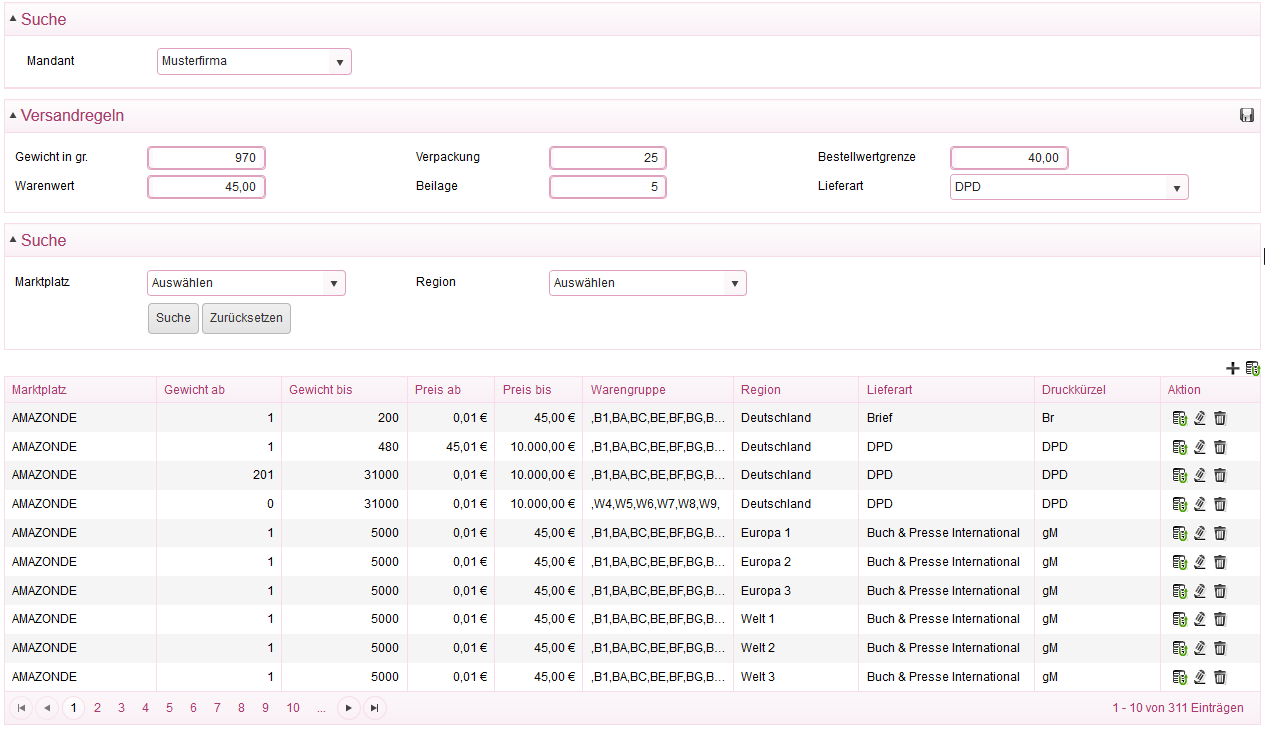1265x729 pixels.
Task: Click the Warenwert input field
Action: point(207,187)
